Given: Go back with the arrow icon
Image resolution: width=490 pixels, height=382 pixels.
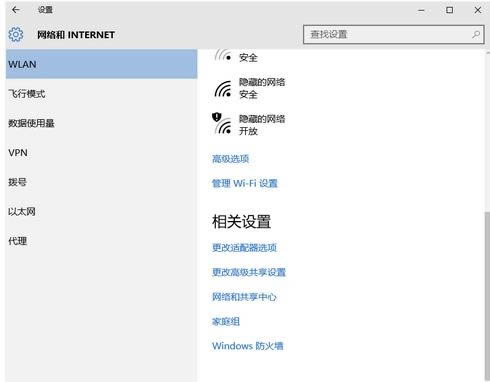Looking at the screenshot, I should point(15,10).
